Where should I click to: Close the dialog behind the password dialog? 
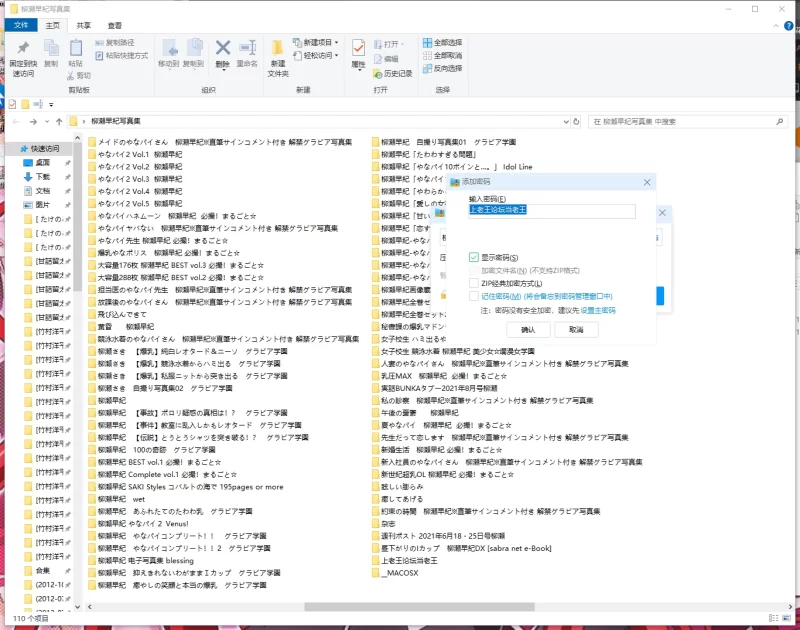point(662,213)
